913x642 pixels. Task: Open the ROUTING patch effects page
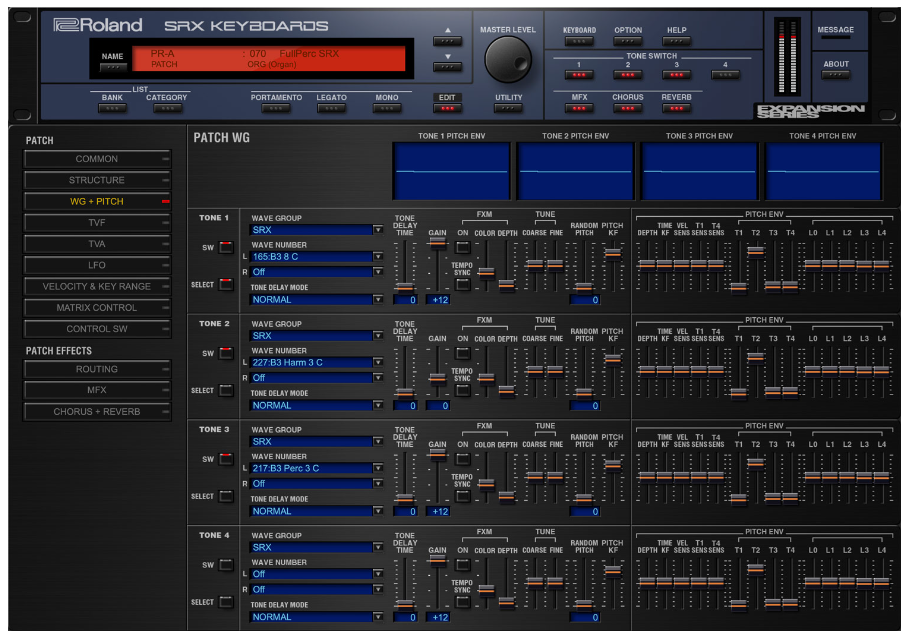point(97,369)
